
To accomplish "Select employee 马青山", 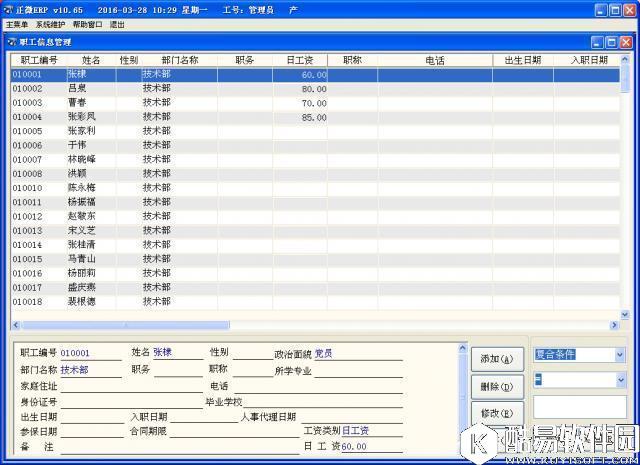I will click(x=315, y=259).
